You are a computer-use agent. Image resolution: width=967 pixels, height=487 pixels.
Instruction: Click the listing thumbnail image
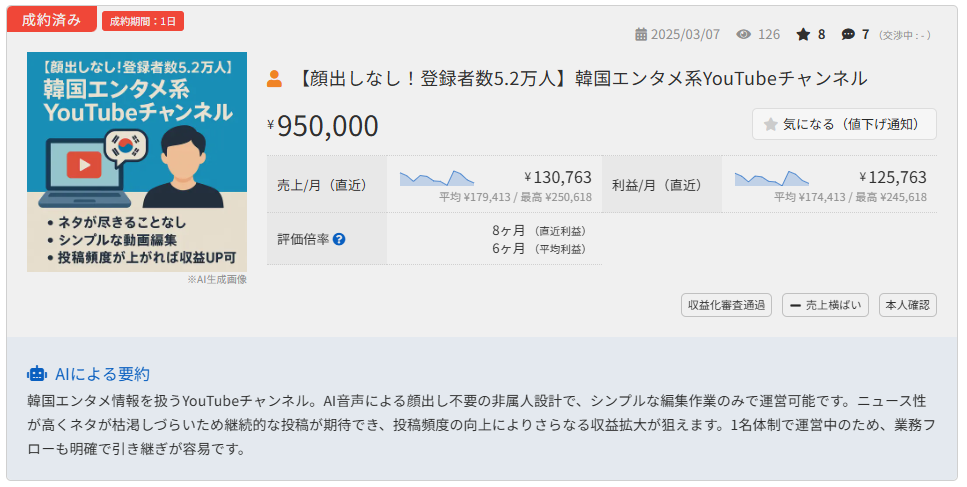[137, 162]
